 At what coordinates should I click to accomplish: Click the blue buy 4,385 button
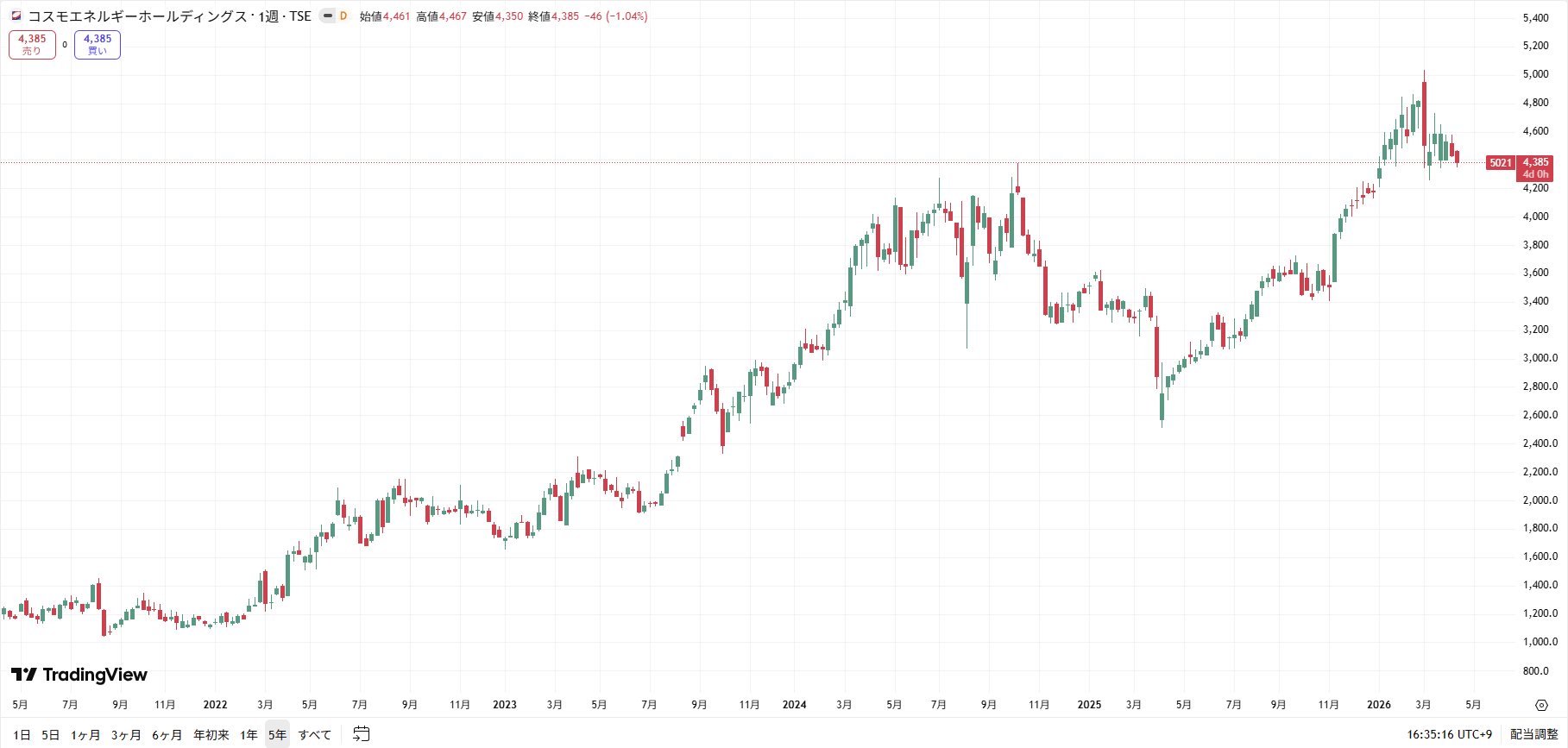98,44
